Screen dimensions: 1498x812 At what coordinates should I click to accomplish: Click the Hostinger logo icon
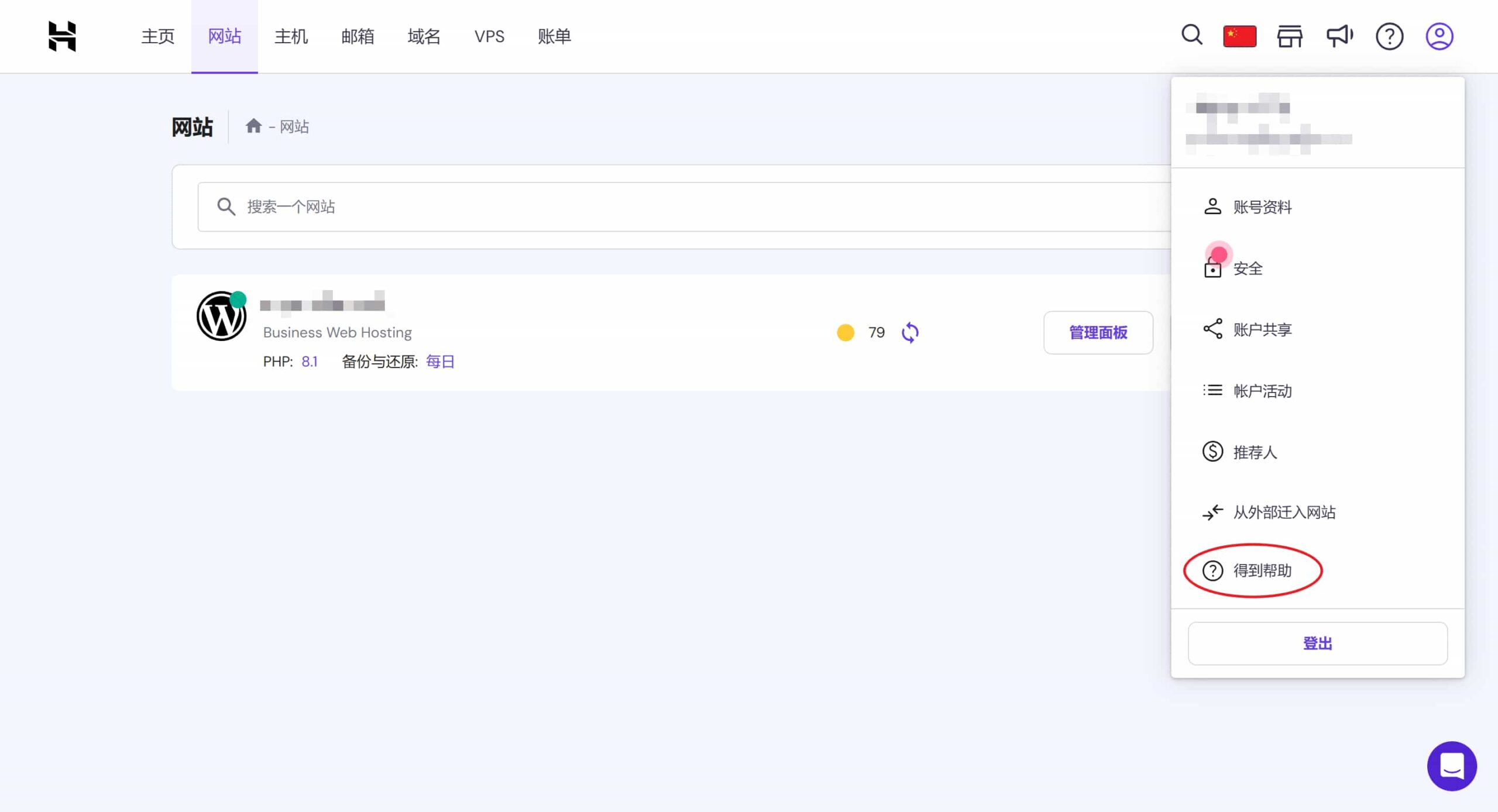pos(62,36)
